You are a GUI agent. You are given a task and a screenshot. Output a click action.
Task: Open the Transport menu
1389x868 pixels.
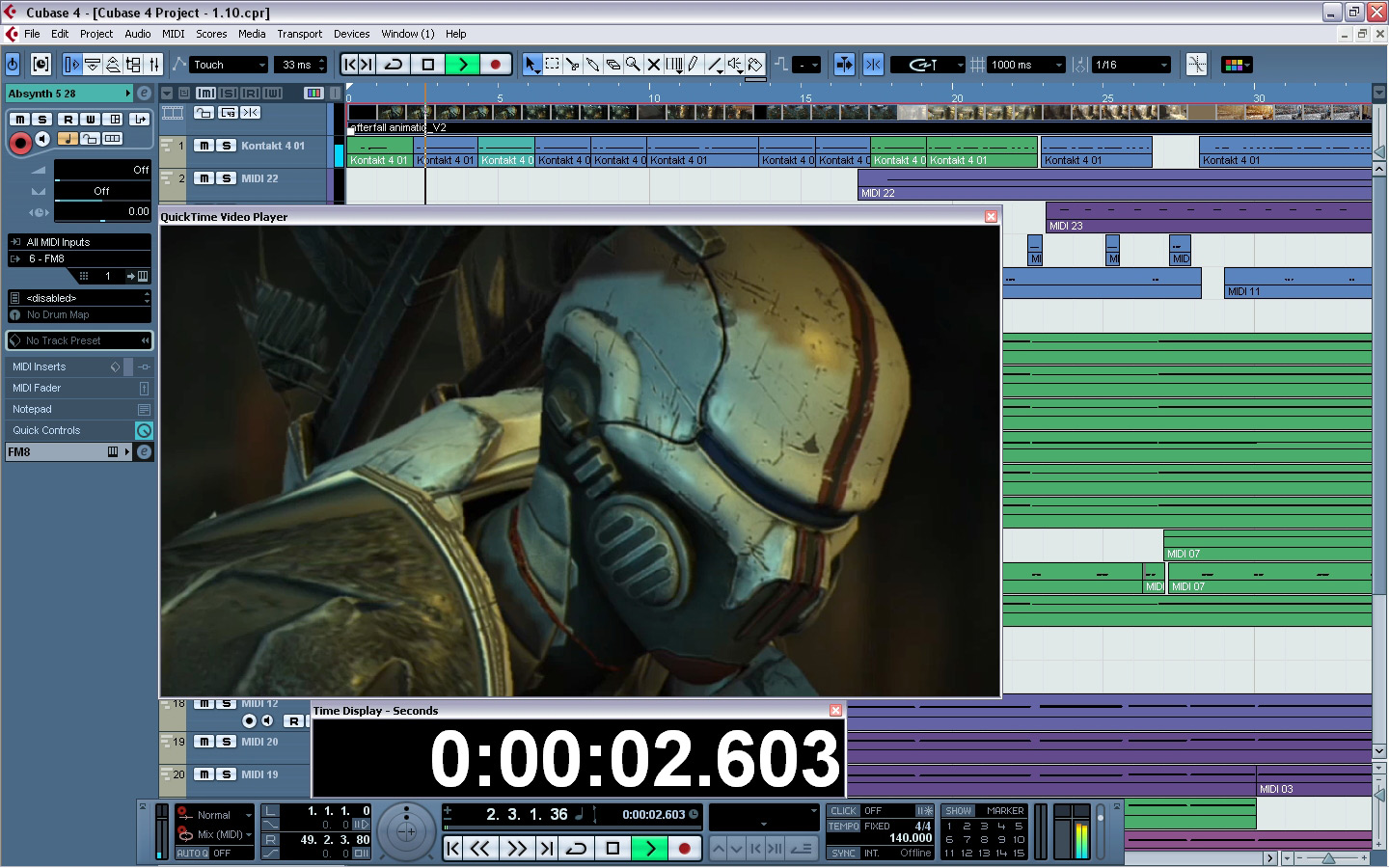click(x=299, y=34)
